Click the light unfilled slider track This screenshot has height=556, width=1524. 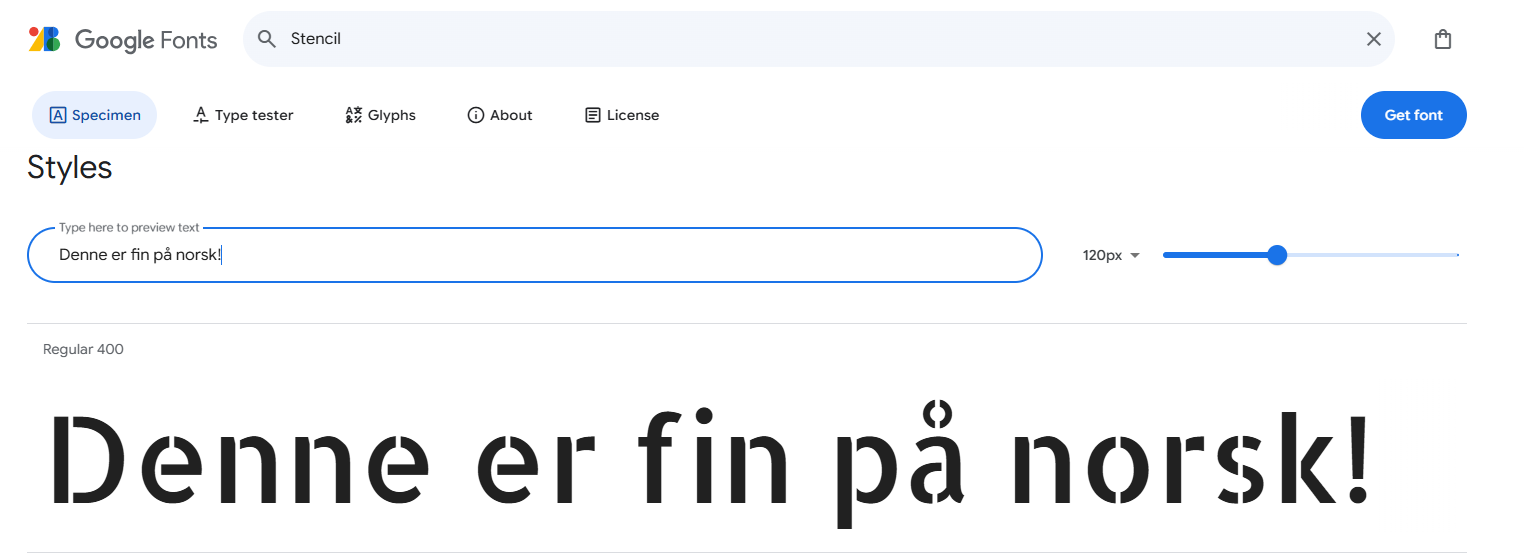[x=1370, y=255]
